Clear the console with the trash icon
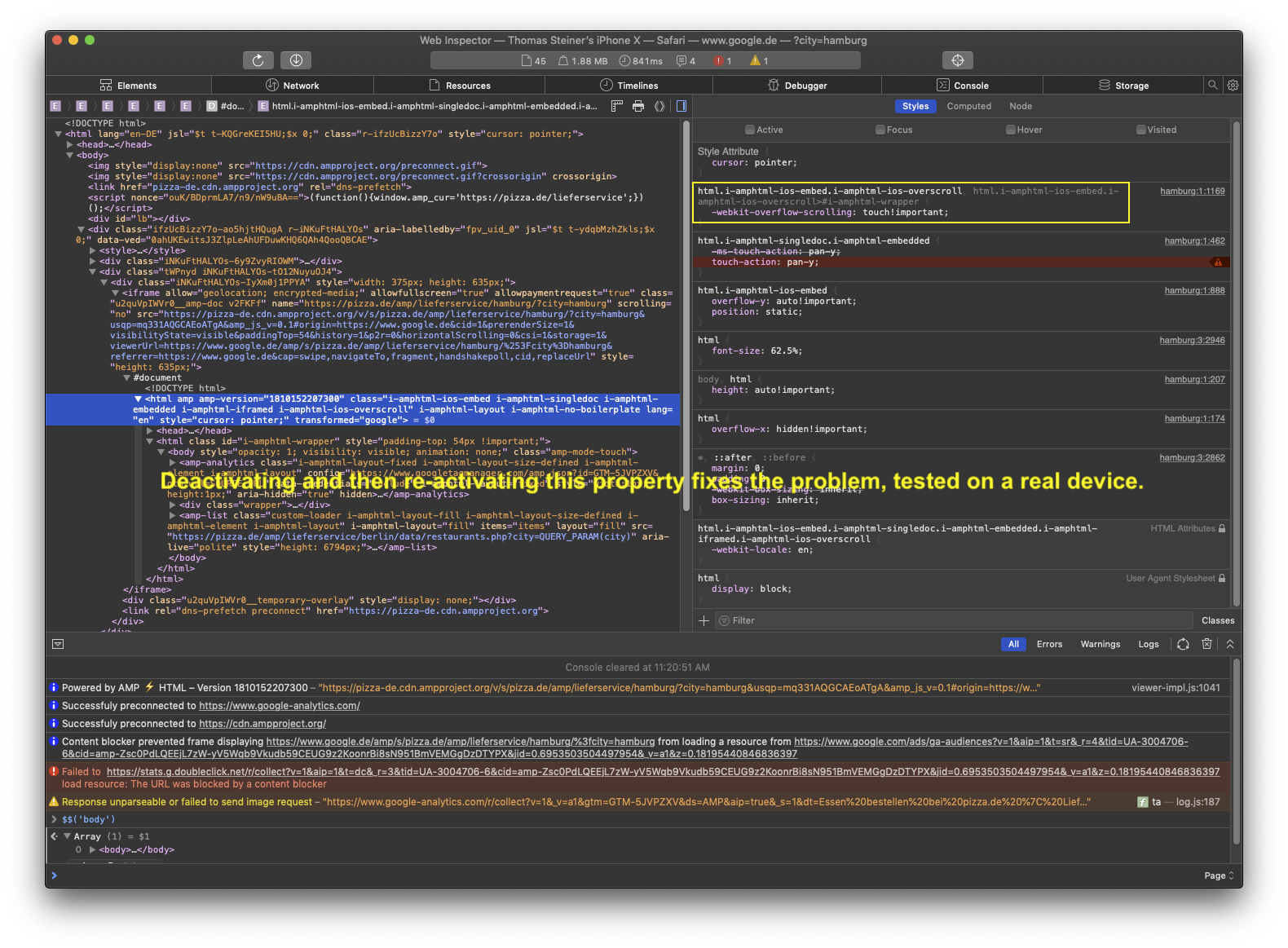 pos(1207,644)
